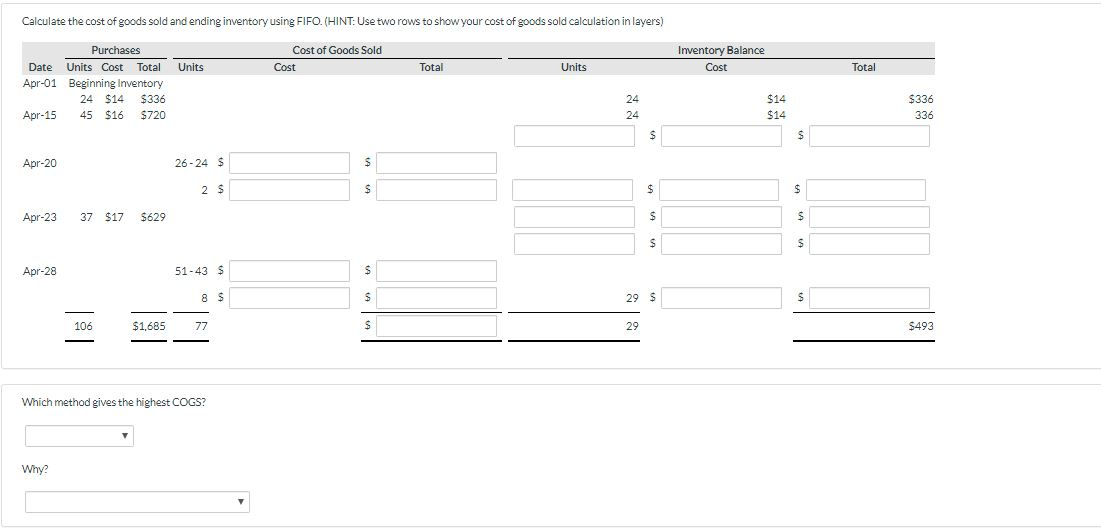1101x528 pixels.
Task: Focus the Apr-20 2-unit layer COGS Total field
Action: click(x=436, y=190)
